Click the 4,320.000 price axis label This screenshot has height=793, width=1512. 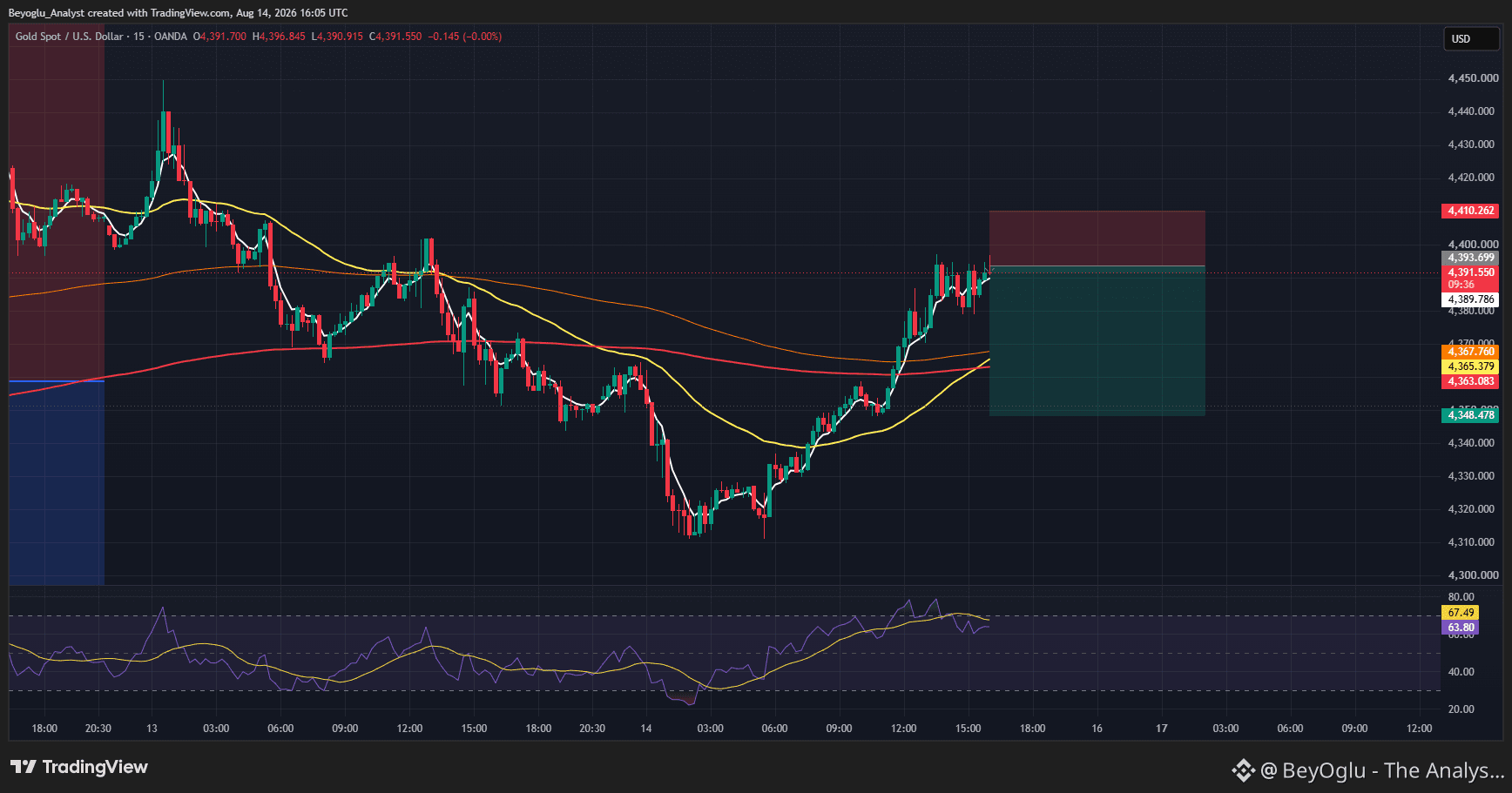(1471, 509)
